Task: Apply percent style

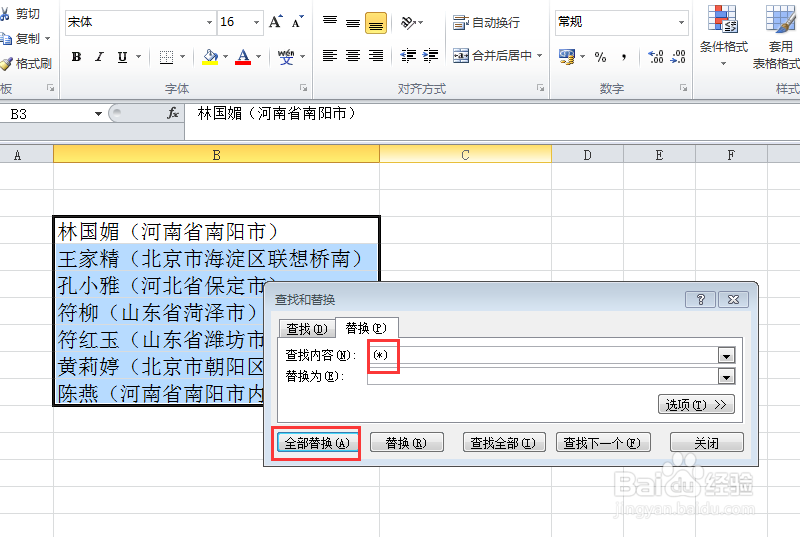Action: (601, 57)
